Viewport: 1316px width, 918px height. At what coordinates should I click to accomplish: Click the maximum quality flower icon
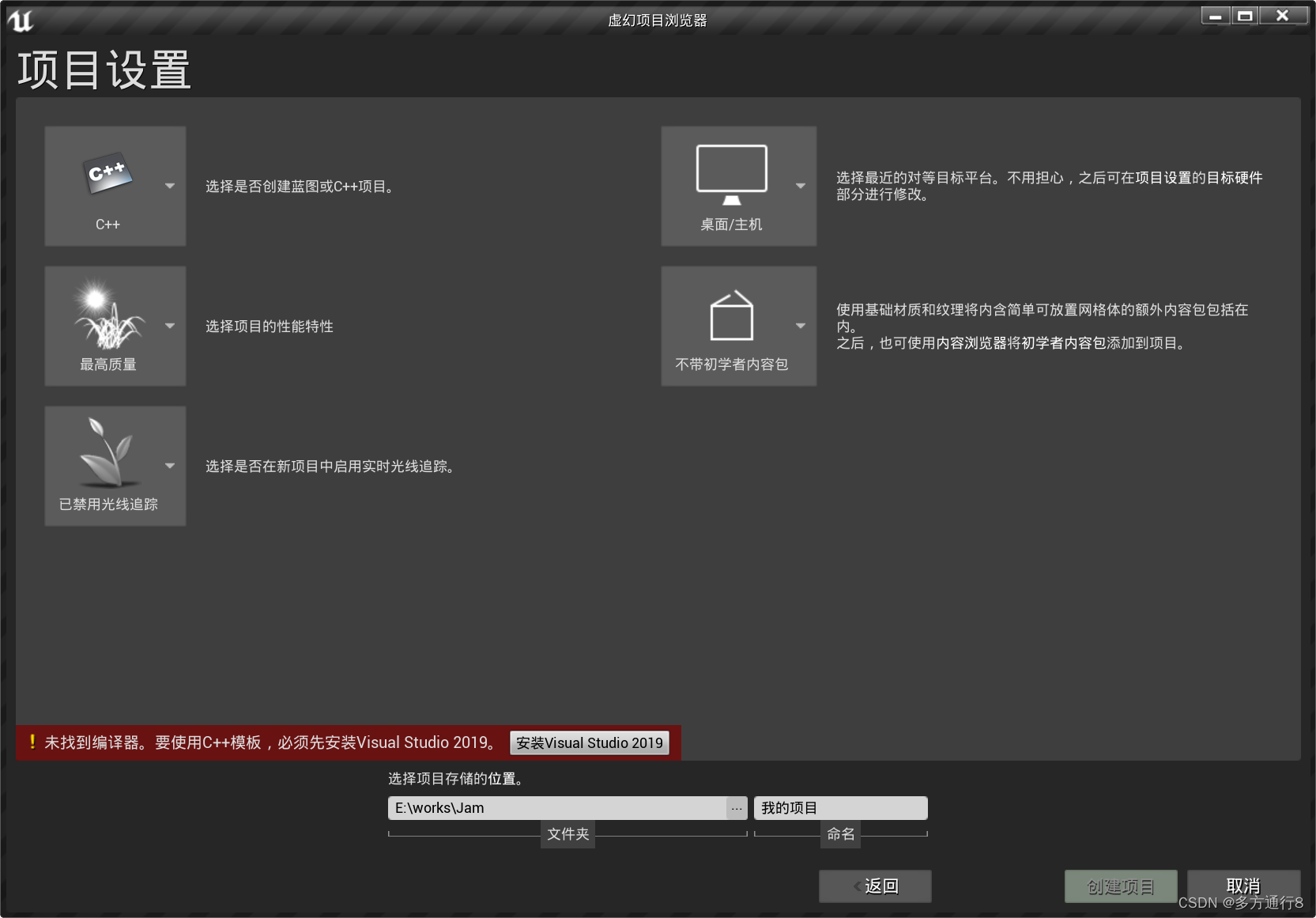tap(109, 315)
